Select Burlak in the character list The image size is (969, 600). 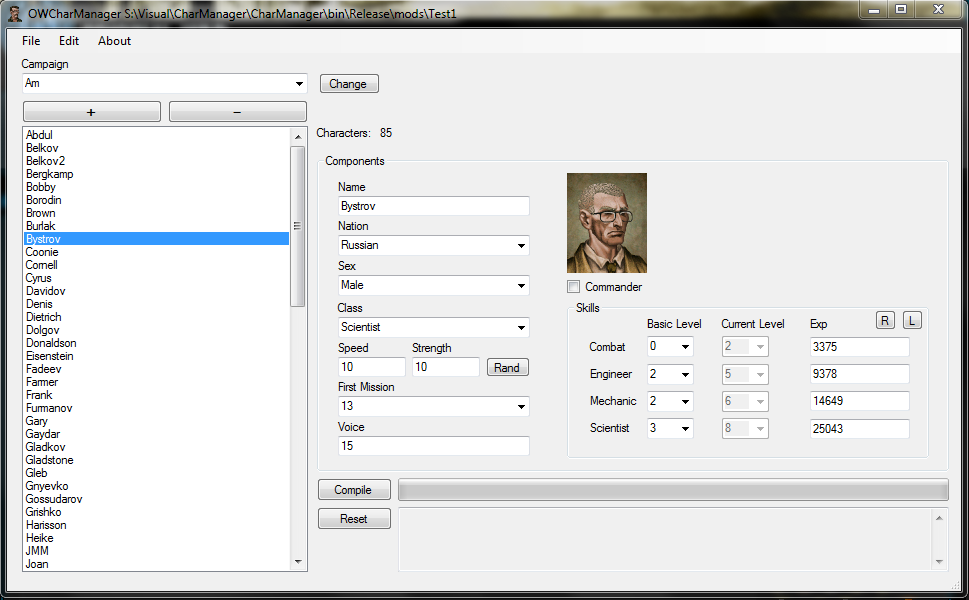coord(40,226)
